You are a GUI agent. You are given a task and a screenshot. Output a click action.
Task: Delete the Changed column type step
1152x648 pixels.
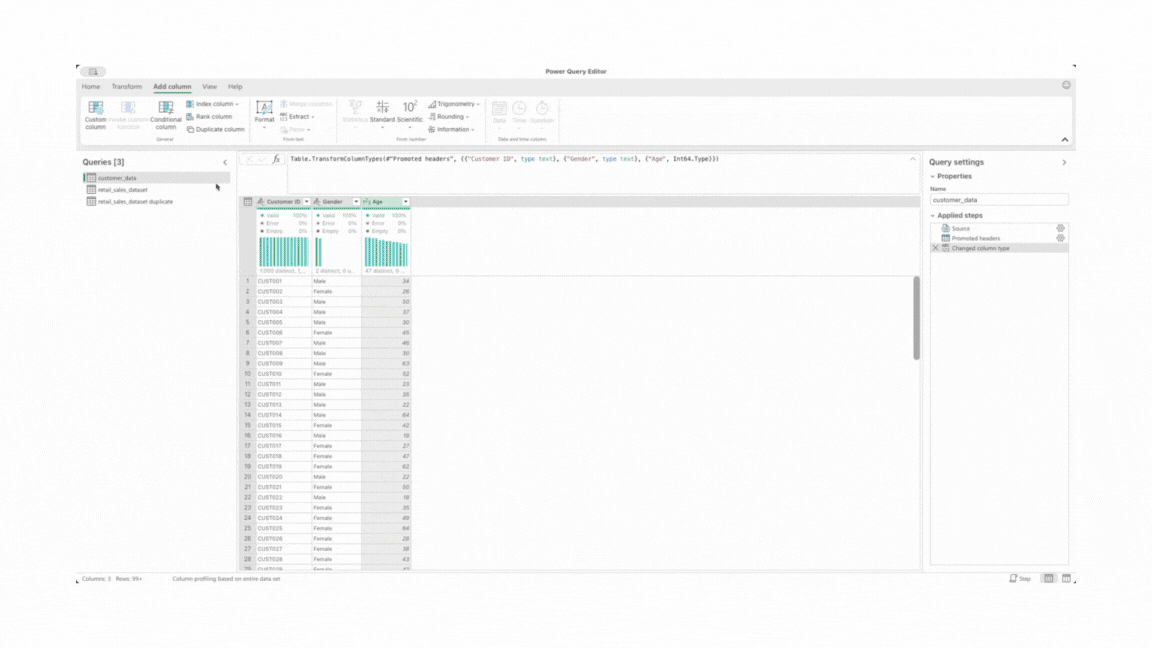(935, 248)
